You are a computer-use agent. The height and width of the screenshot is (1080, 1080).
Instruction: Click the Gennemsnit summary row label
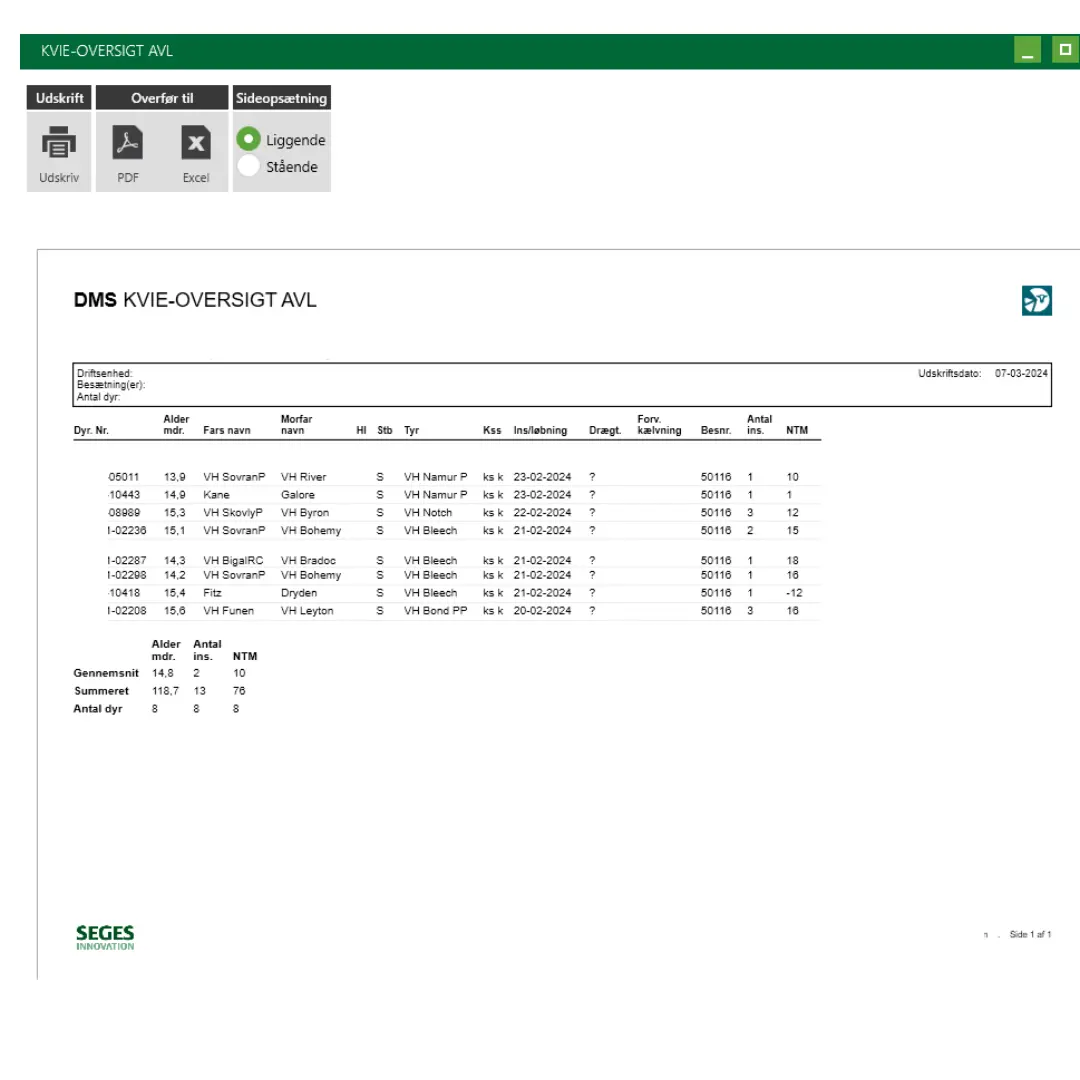pos(106,673)
